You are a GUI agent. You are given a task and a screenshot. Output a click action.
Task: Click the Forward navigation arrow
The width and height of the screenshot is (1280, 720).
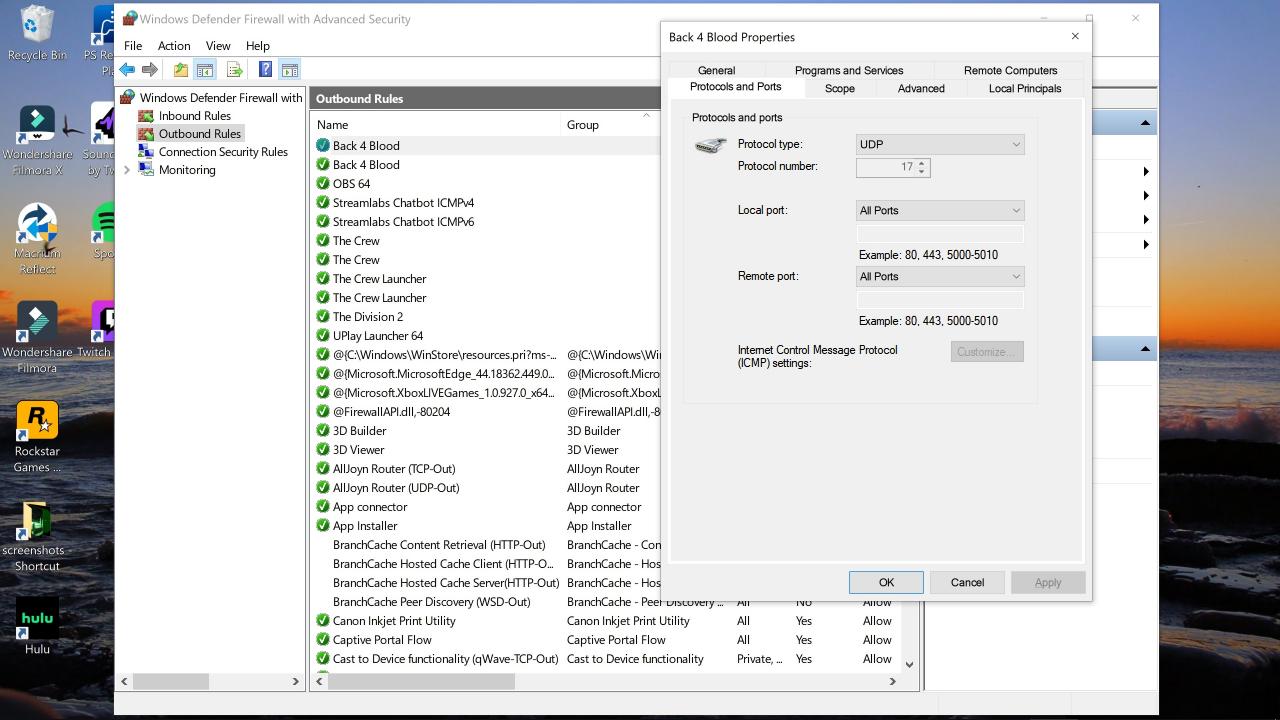(150, 69)
